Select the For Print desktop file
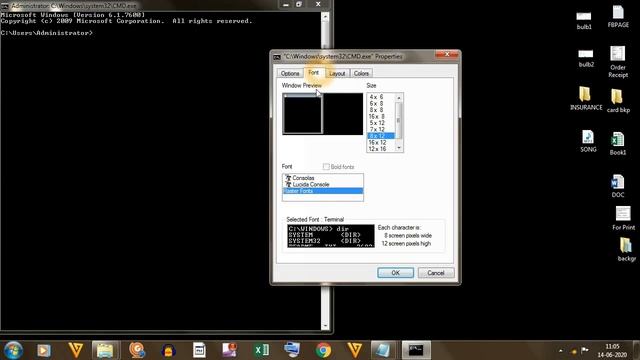This screenshot has width=640, height=360. (623, 218)
